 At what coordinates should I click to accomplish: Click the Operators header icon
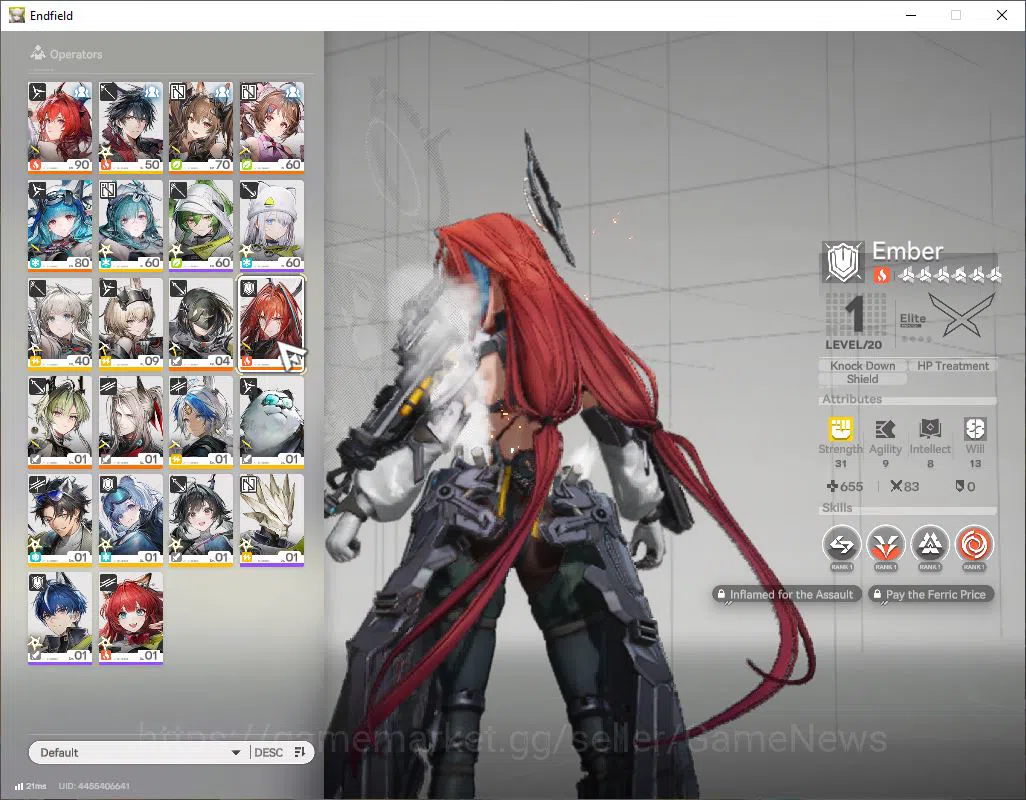(37, 53)
